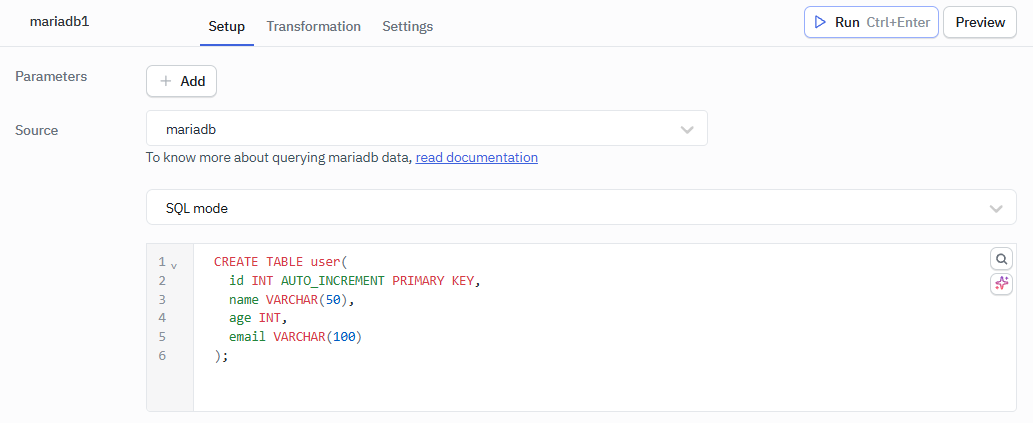The image size is (1033, 423).
Task: Click the AI sparkle assistant icon
Action: click(1001, 284)
